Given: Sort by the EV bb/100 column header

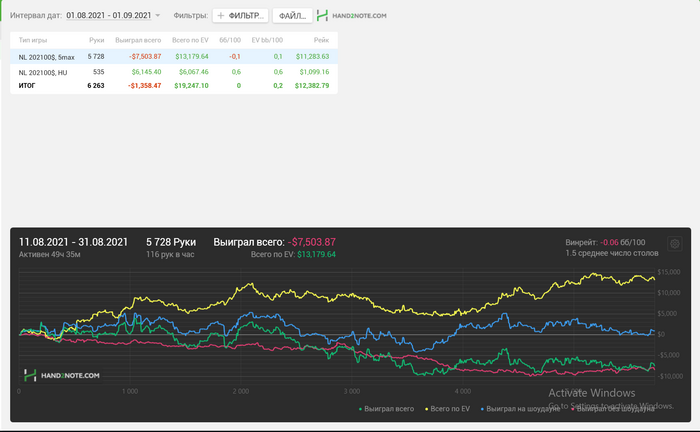Looking at the screenshot, I should click(x=267, y=40).
